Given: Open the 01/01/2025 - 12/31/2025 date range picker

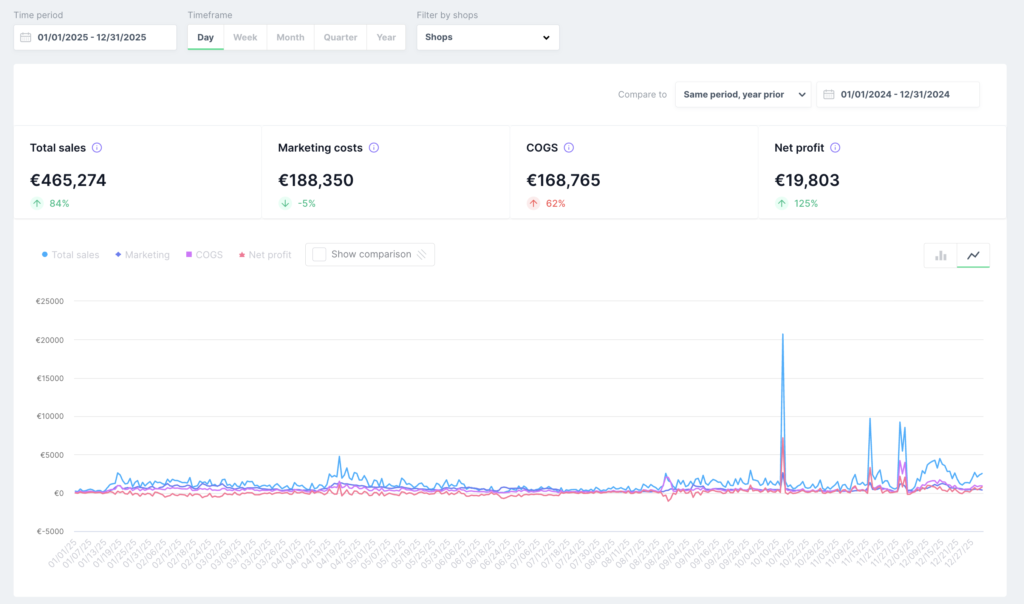Looking at the screenshot, I should coord(95,37).
